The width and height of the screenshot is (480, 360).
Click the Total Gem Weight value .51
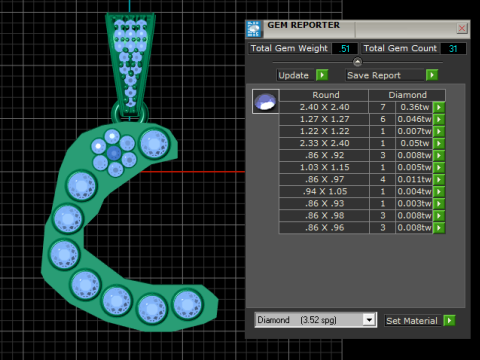(x=345, y=49)
